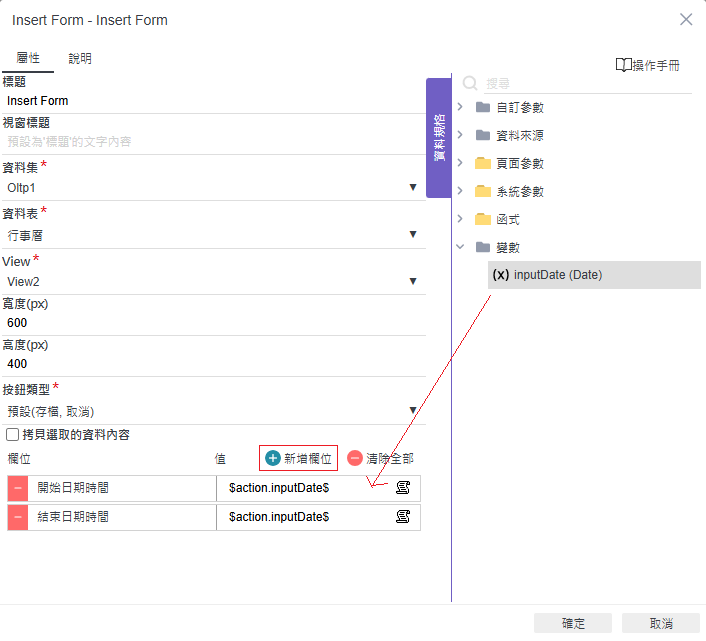Screen dimensions: 706x641
Task: Click the 取消 button
Action: click(660, 623)
